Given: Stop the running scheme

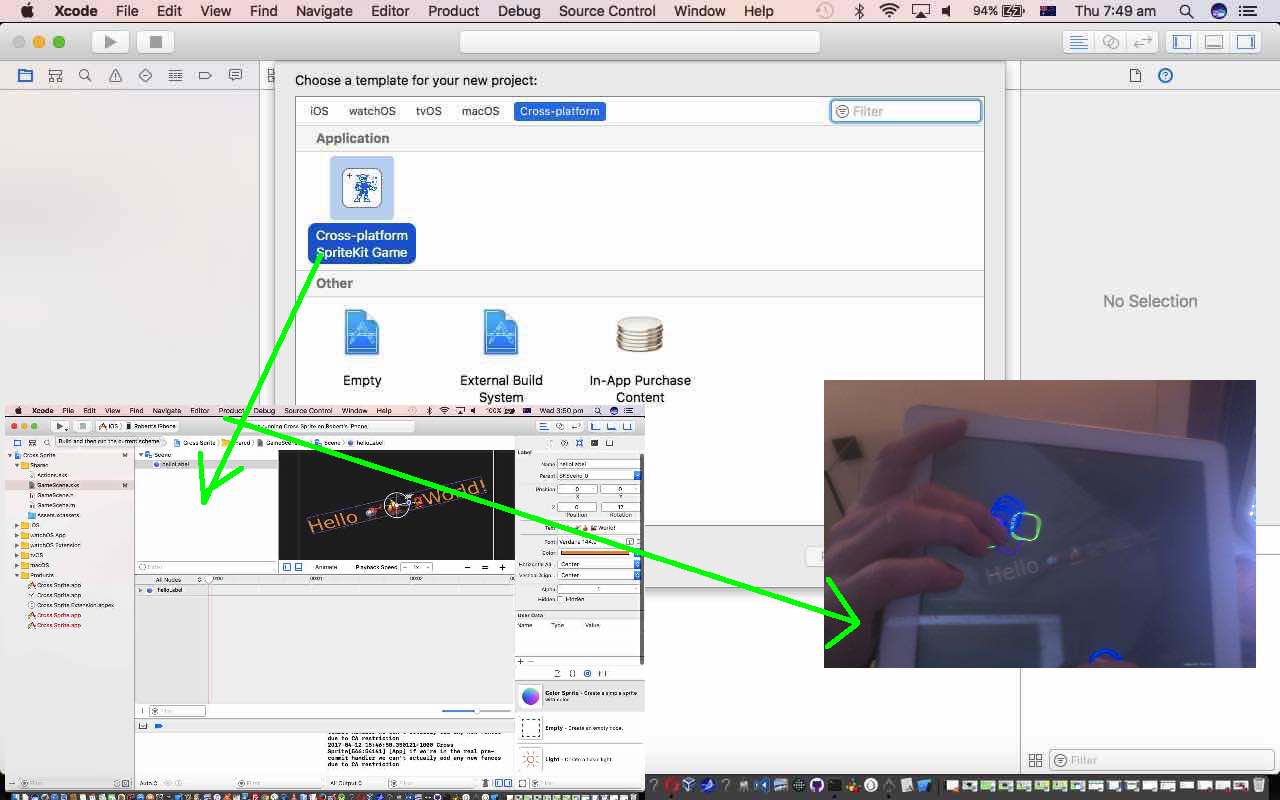Looking at the screenshot, I should (155, 42).
